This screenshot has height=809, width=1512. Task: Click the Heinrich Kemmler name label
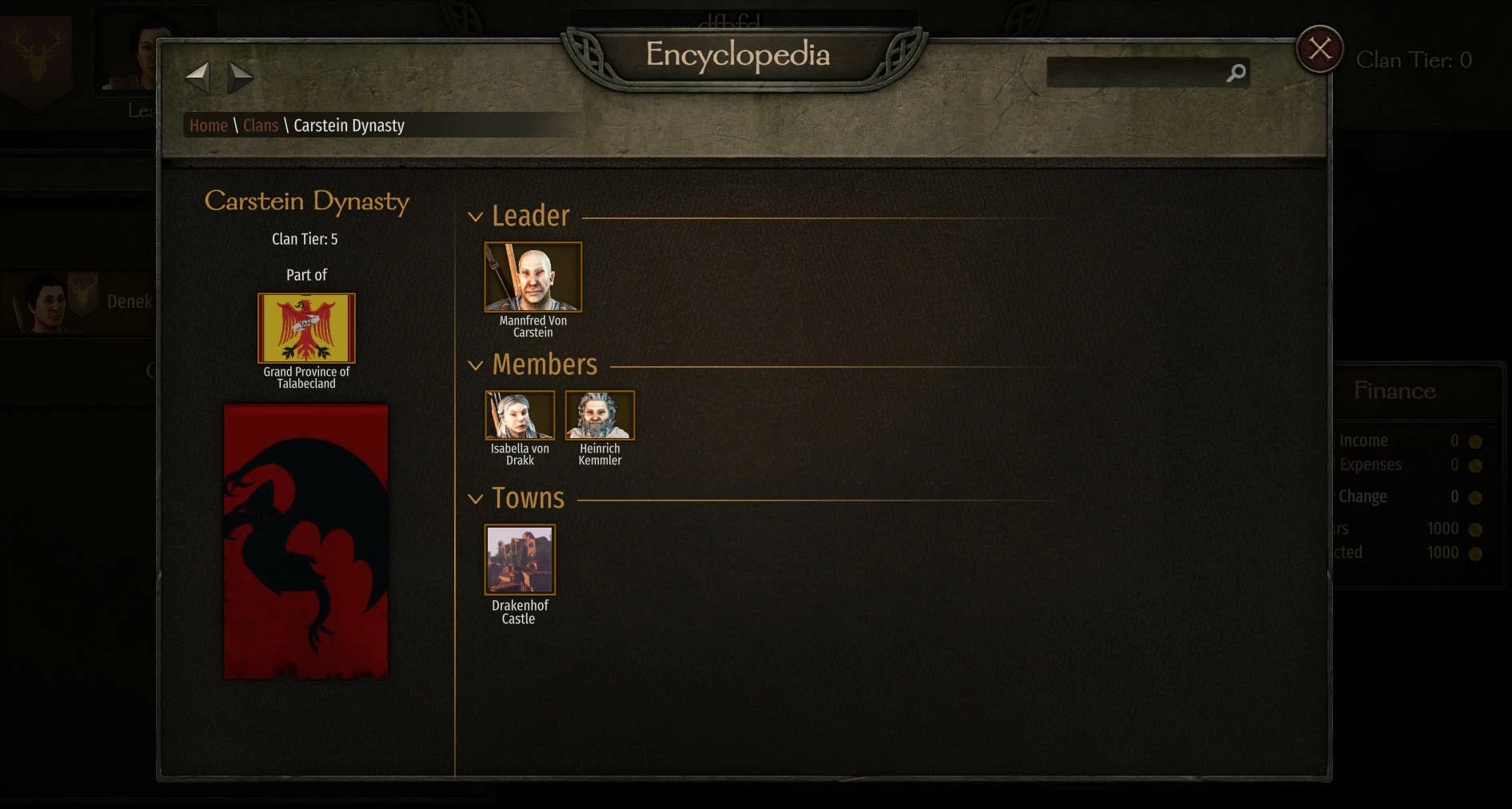[600, 454]
